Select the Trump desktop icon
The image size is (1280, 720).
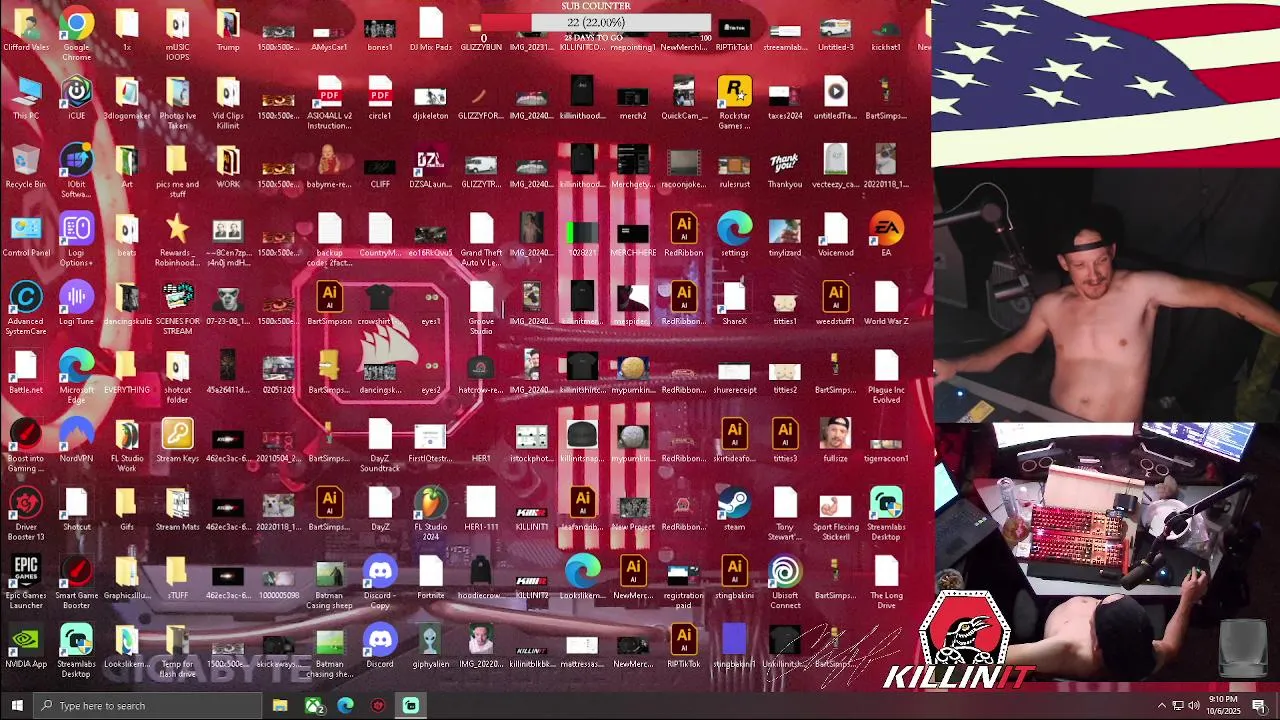tap(228, 24)
